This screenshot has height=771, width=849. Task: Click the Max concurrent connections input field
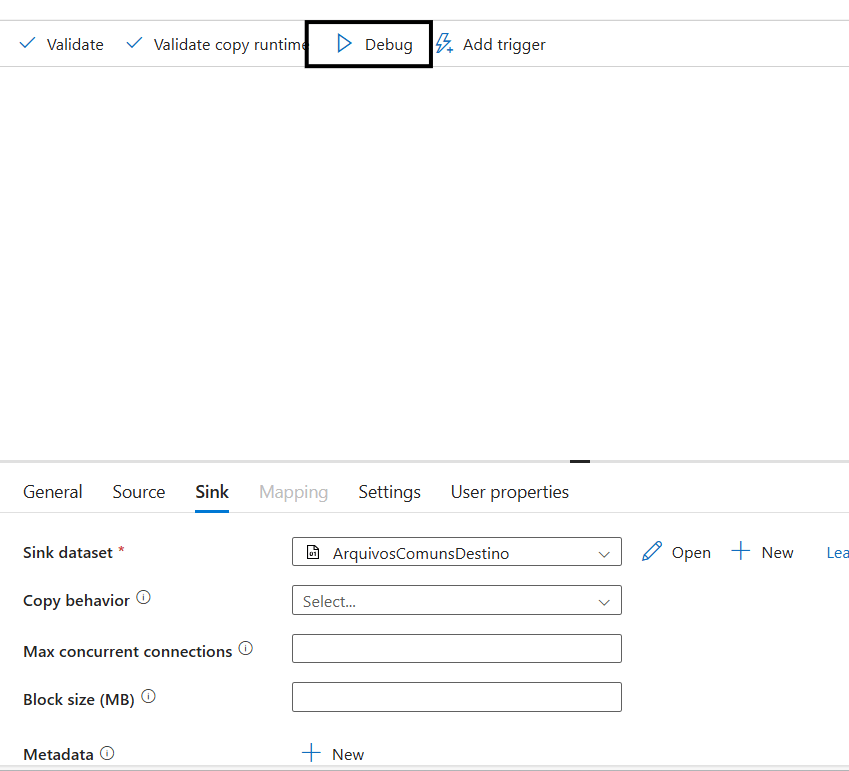456,649
